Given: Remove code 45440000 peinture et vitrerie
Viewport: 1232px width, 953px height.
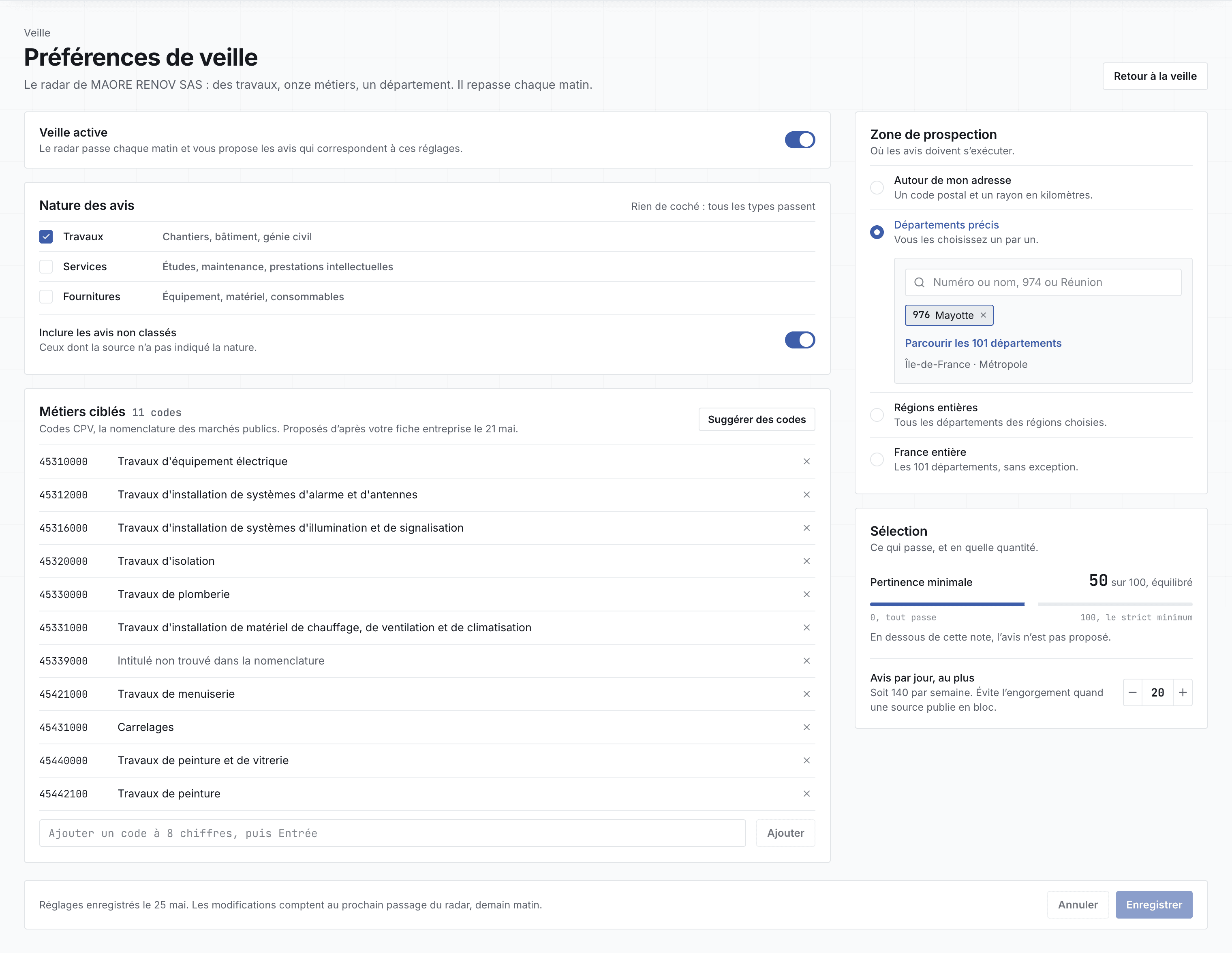Looking at the screenshot, I should point(806,761).
